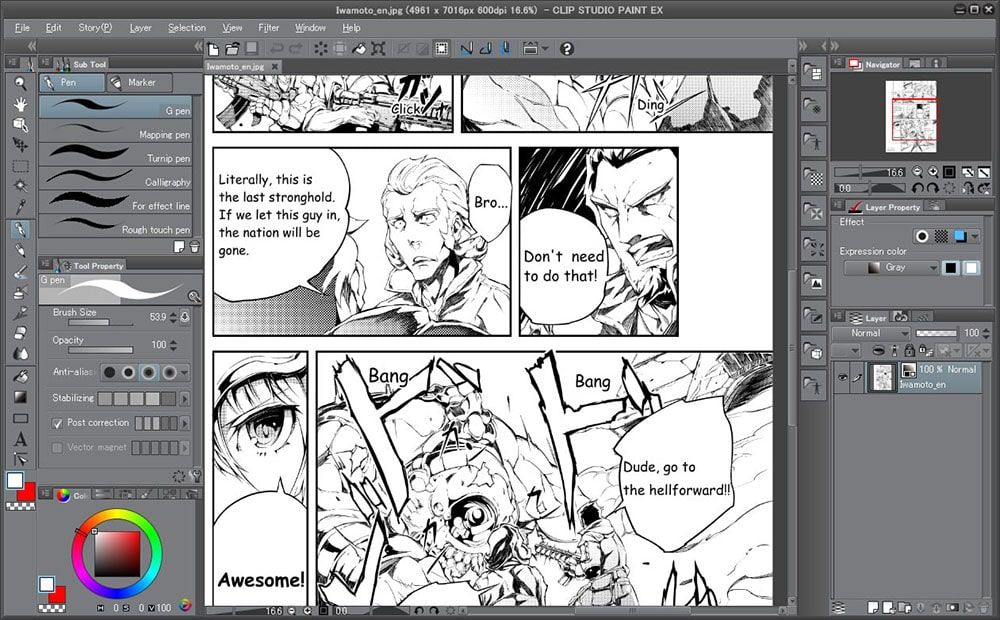Select the Airbrush tool
Viewport: 1000px width, 620px height.
[20, 293]
